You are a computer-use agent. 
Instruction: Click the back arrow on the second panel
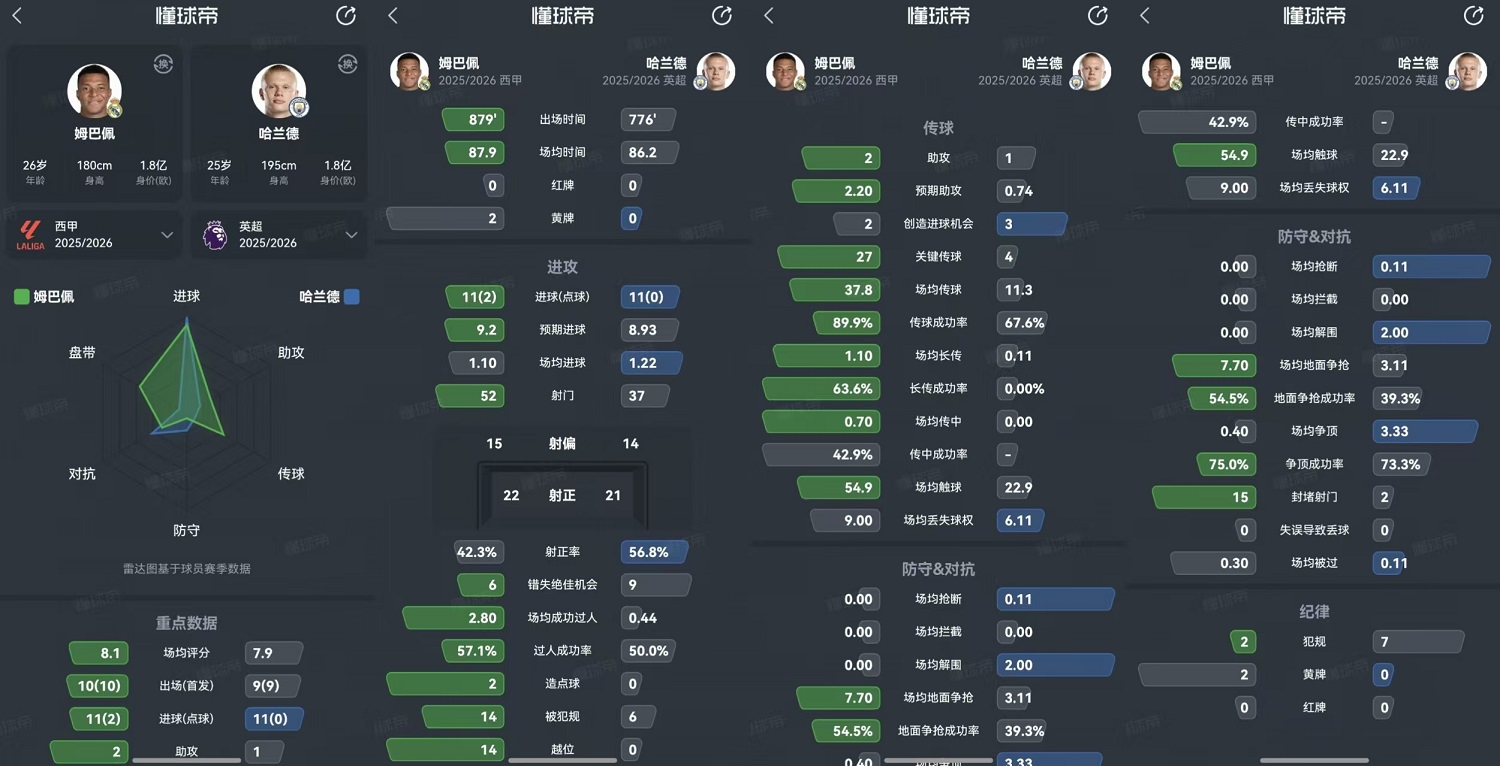[x=392, y=16]
